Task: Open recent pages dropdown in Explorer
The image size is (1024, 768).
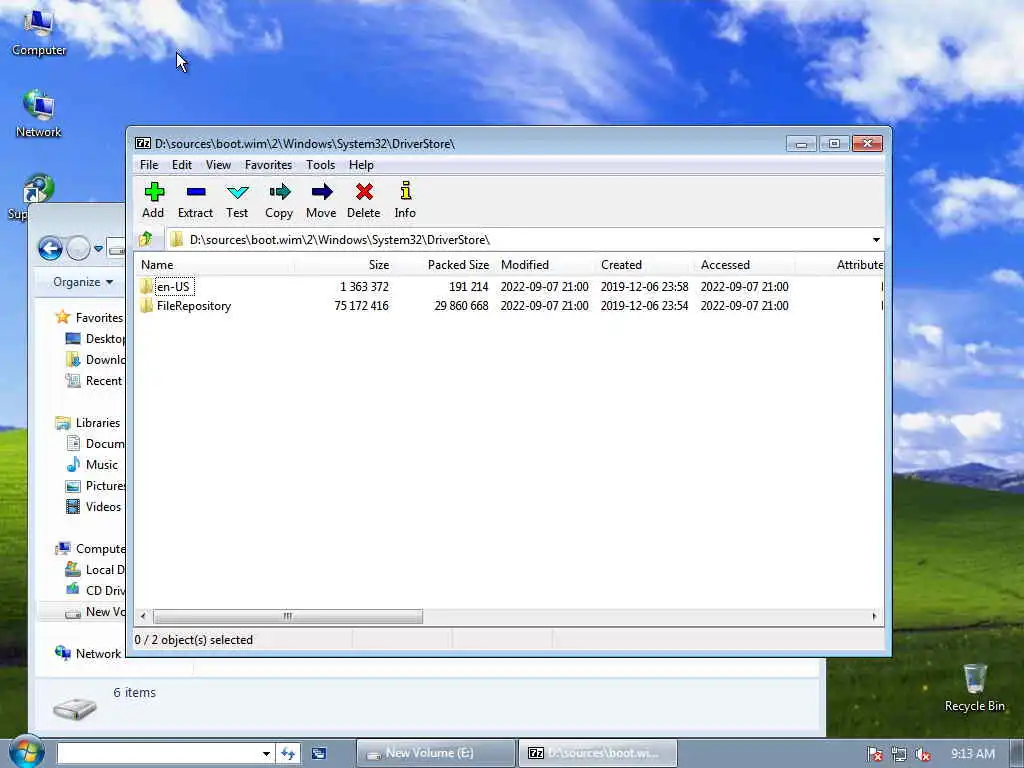Action: point(98,249)
